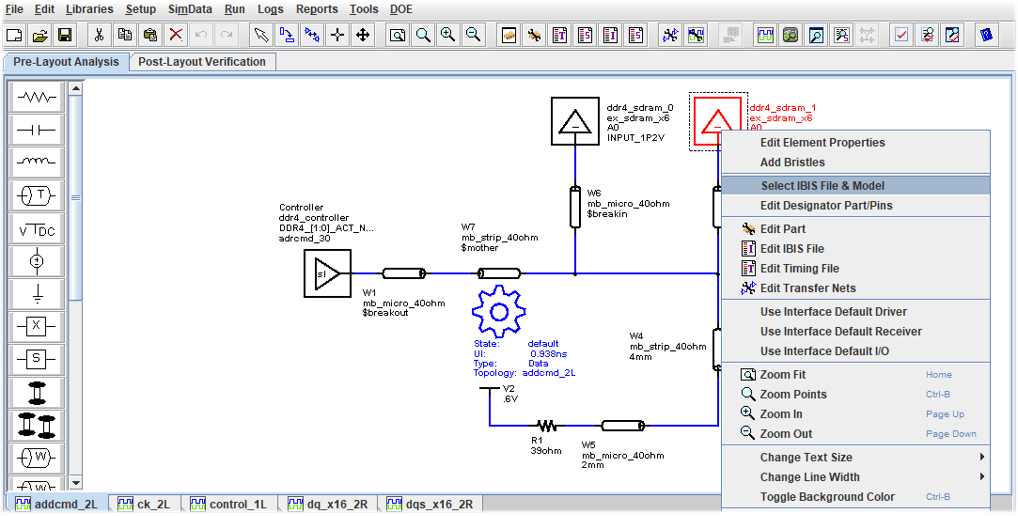Image resolution: width=1018 pixels, height=516 pixels.
Task: Choose Zoom Points in context menu
Action: pyautogui.click(x=856, y=394)
